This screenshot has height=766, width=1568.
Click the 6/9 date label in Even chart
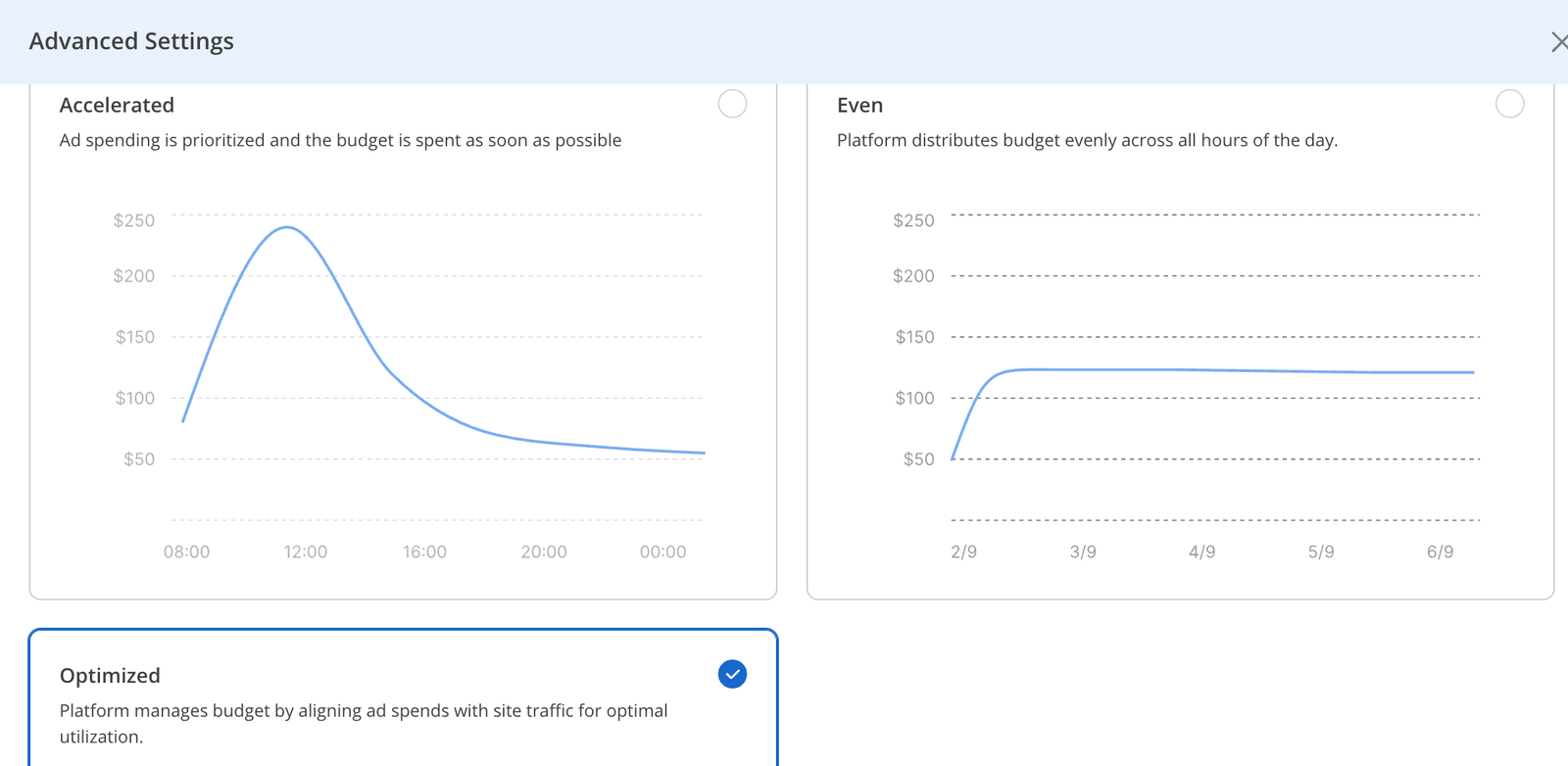coord(1440,552)
